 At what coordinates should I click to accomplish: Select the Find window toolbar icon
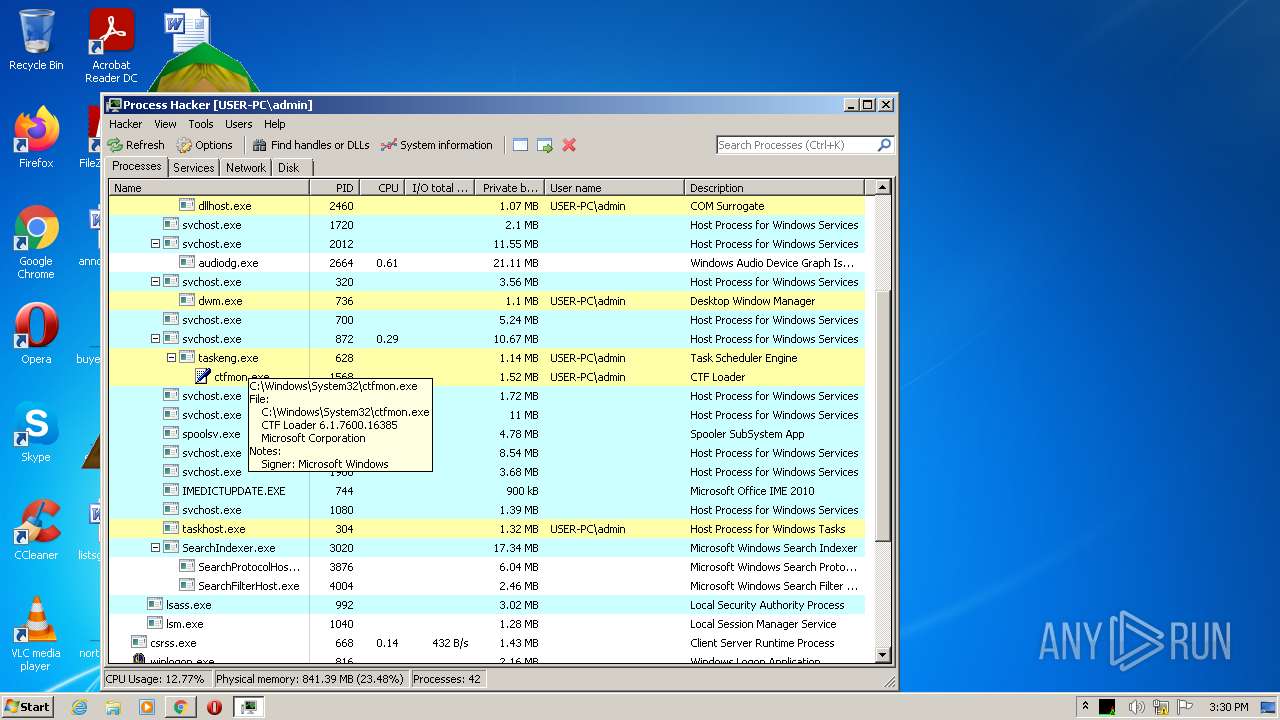pos(520,145)
